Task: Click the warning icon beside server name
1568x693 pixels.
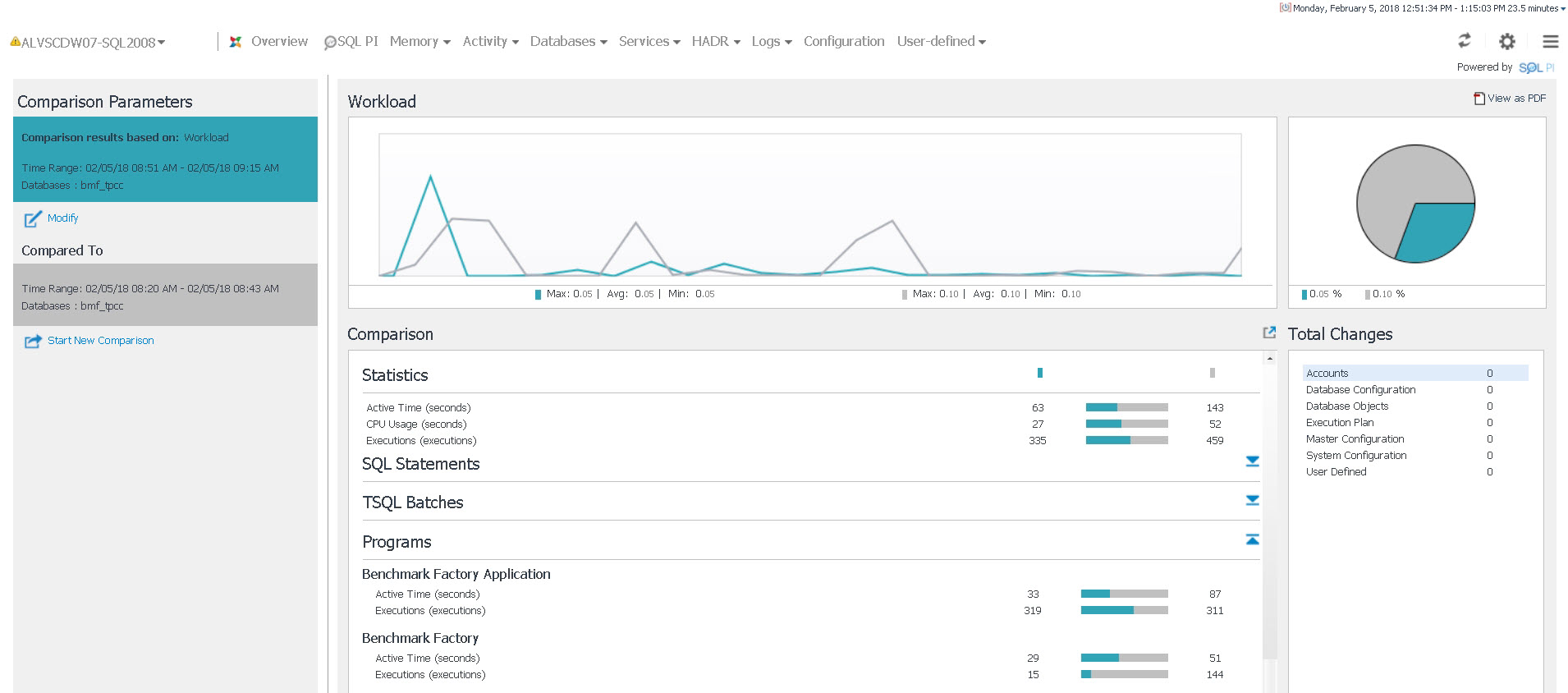Action: pyautogui.click(x=15, y=41)
